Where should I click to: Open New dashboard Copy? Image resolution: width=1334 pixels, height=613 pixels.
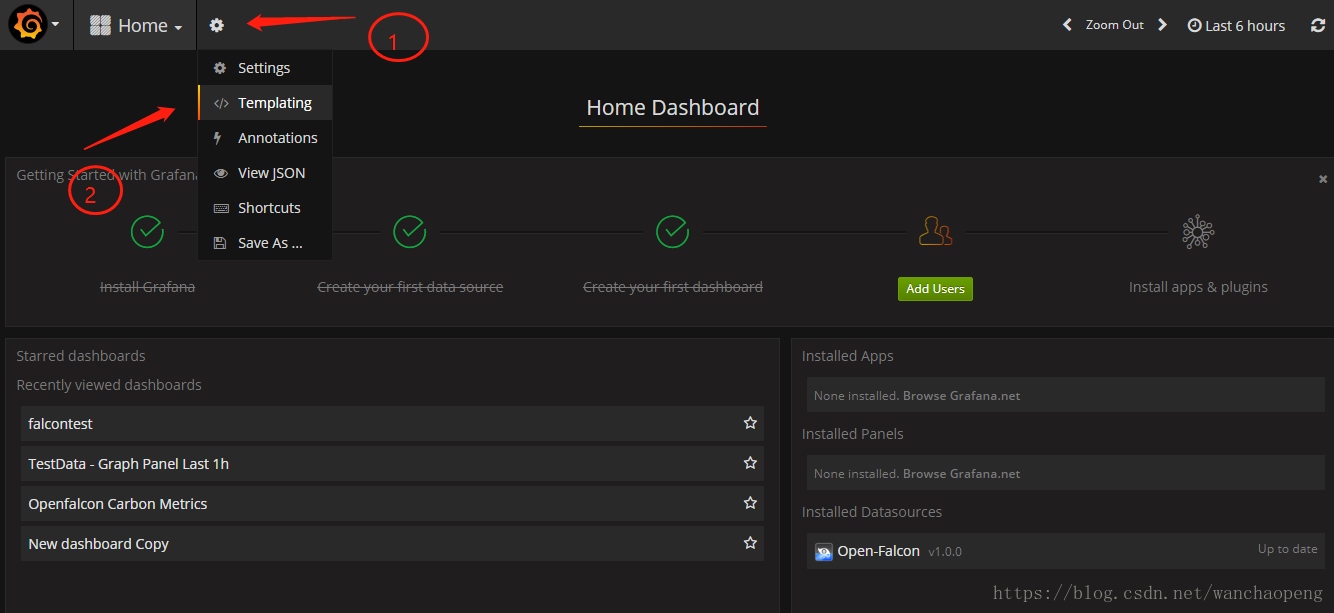coord(392,544)
